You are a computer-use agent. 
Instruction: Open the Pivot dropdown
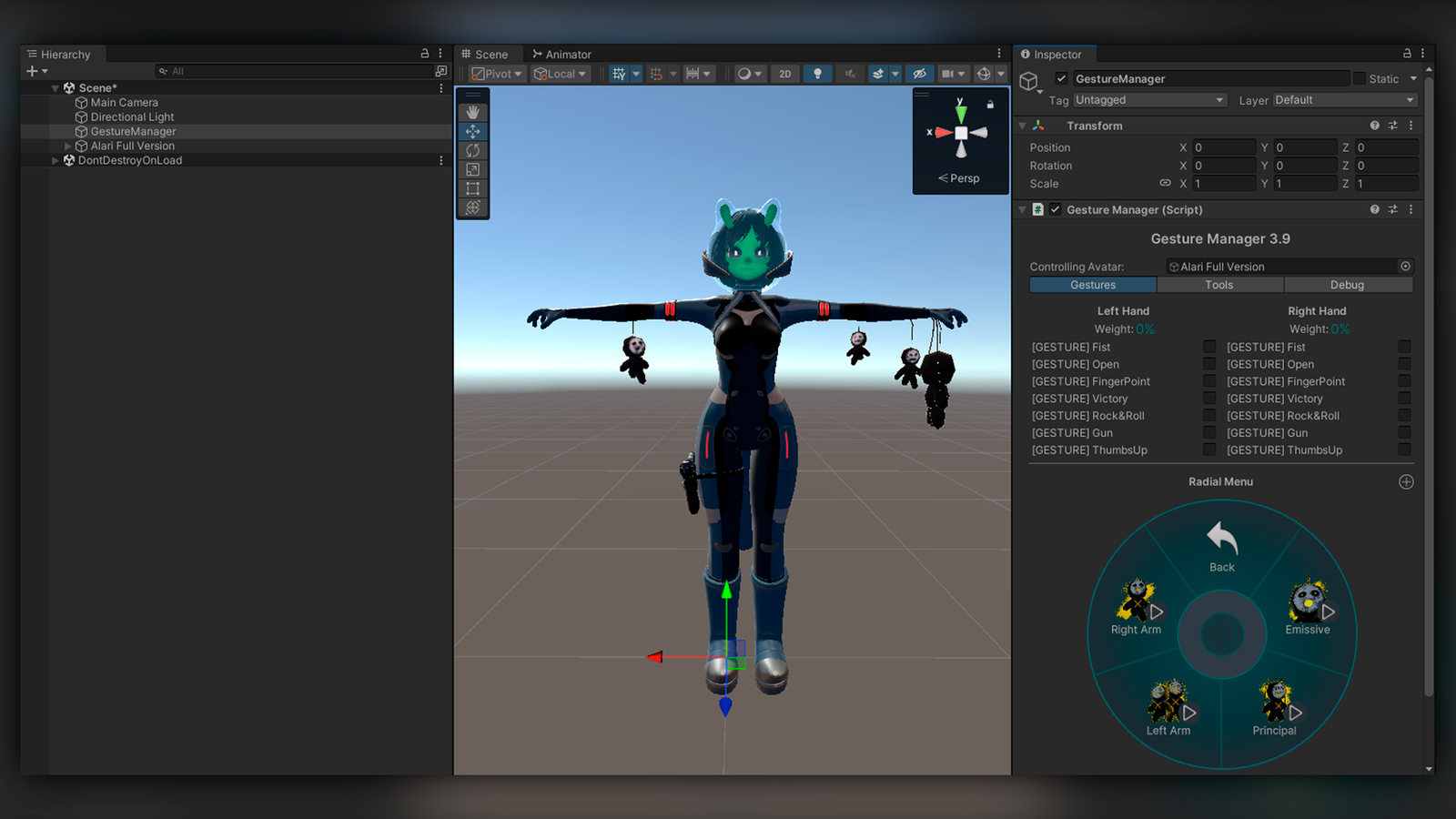click(494, 74)
